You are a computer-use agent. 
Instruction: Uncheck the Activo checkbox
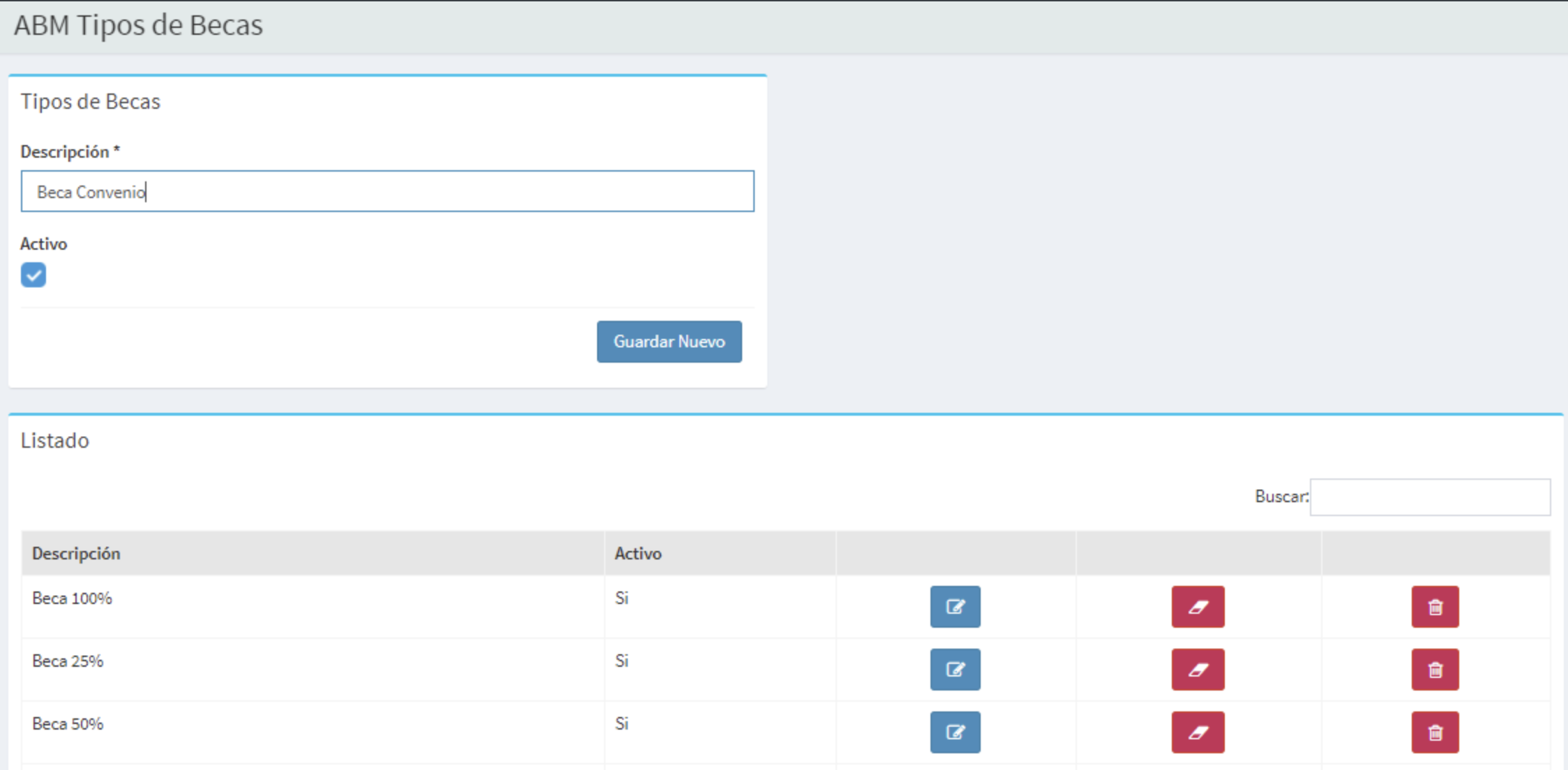point(33,275)
